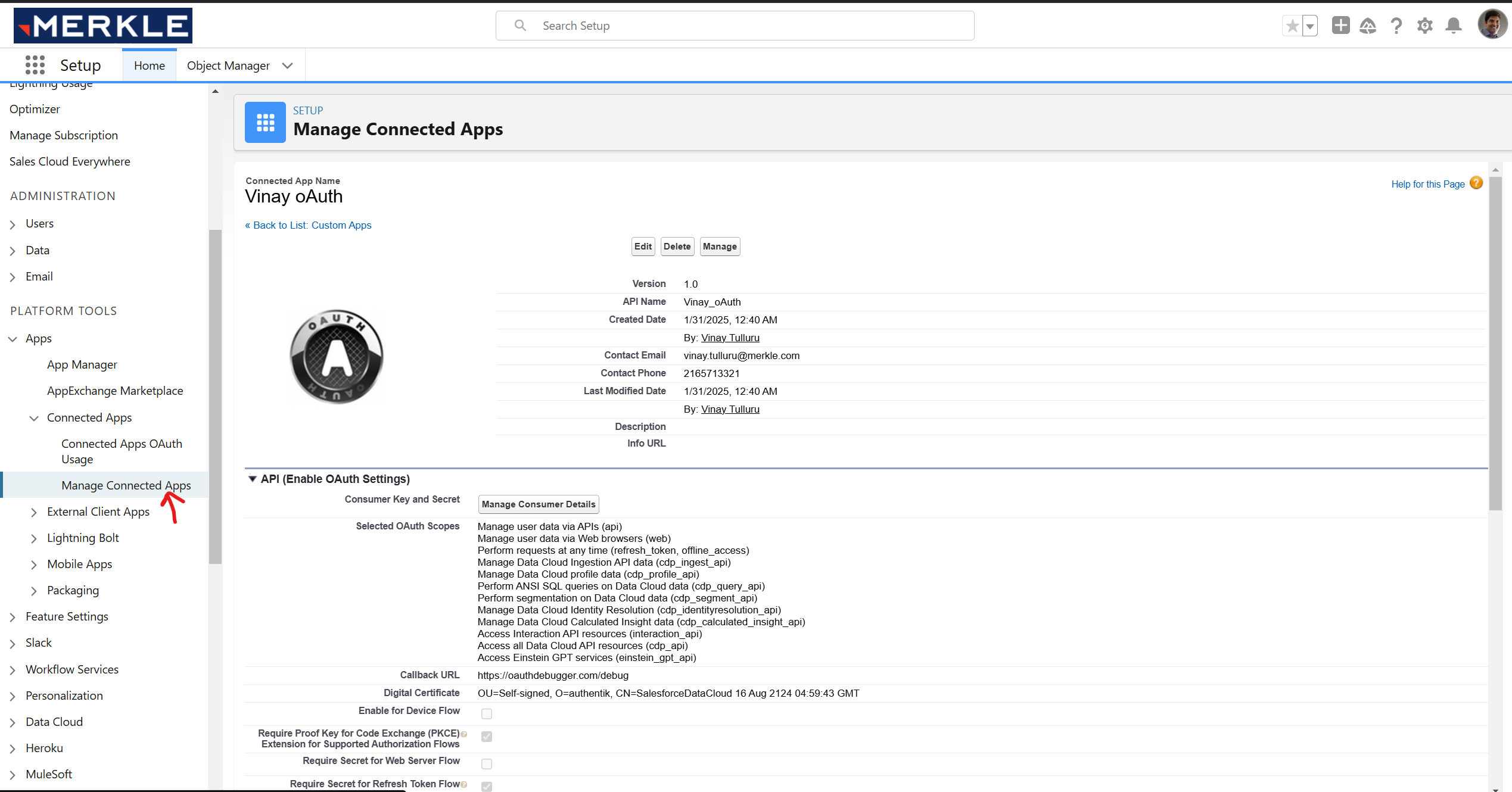Open the Object Manager tab dropdown chevron
Viewport: 1512px width, 792px height.
coord(288,66)
